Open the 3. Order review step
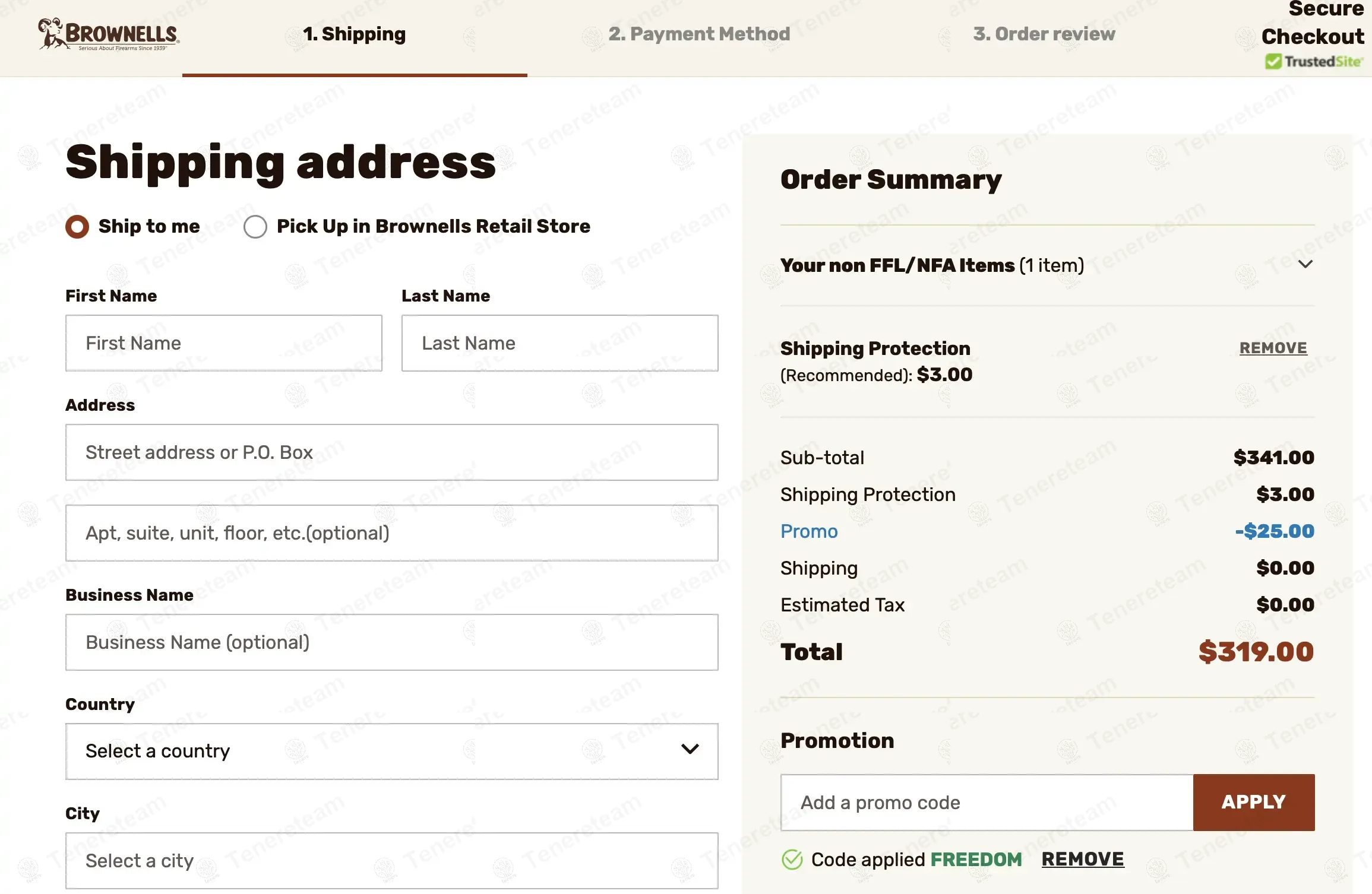 (1044, 34)
